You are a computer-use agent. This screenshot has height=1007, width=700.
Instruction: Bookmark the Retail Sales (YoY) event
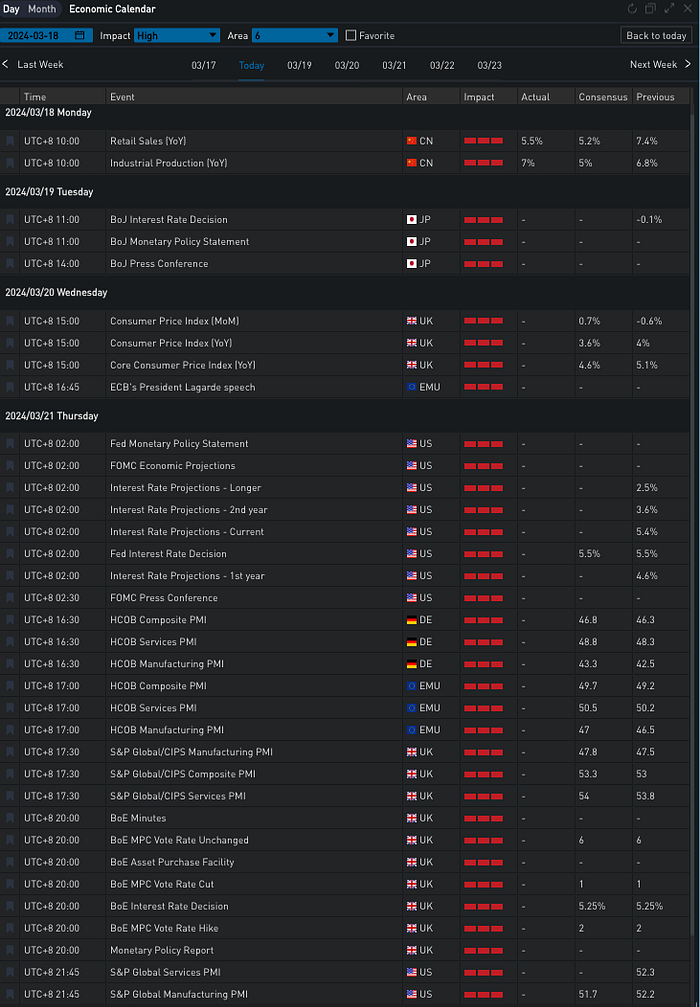tap(10, 141)
